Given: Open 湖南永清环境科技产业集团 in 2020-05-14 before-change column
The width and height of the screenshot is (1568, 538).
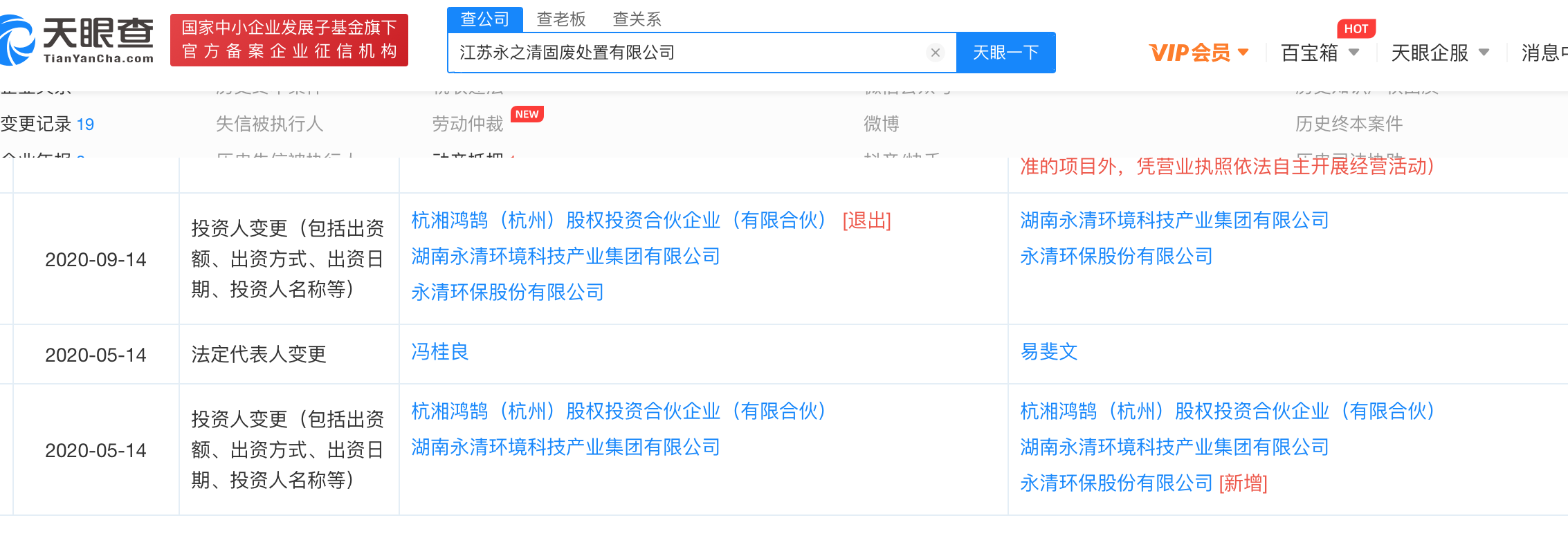Looking at the screenshot, I should click(x=565, y=447).
